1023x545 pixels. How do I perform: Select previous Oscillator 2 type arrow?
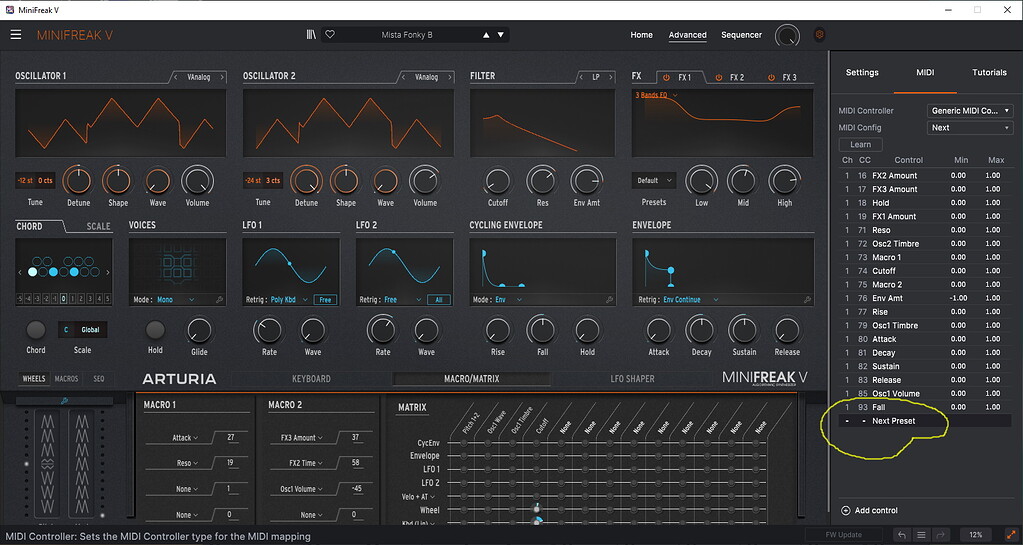tap(403, 77)
